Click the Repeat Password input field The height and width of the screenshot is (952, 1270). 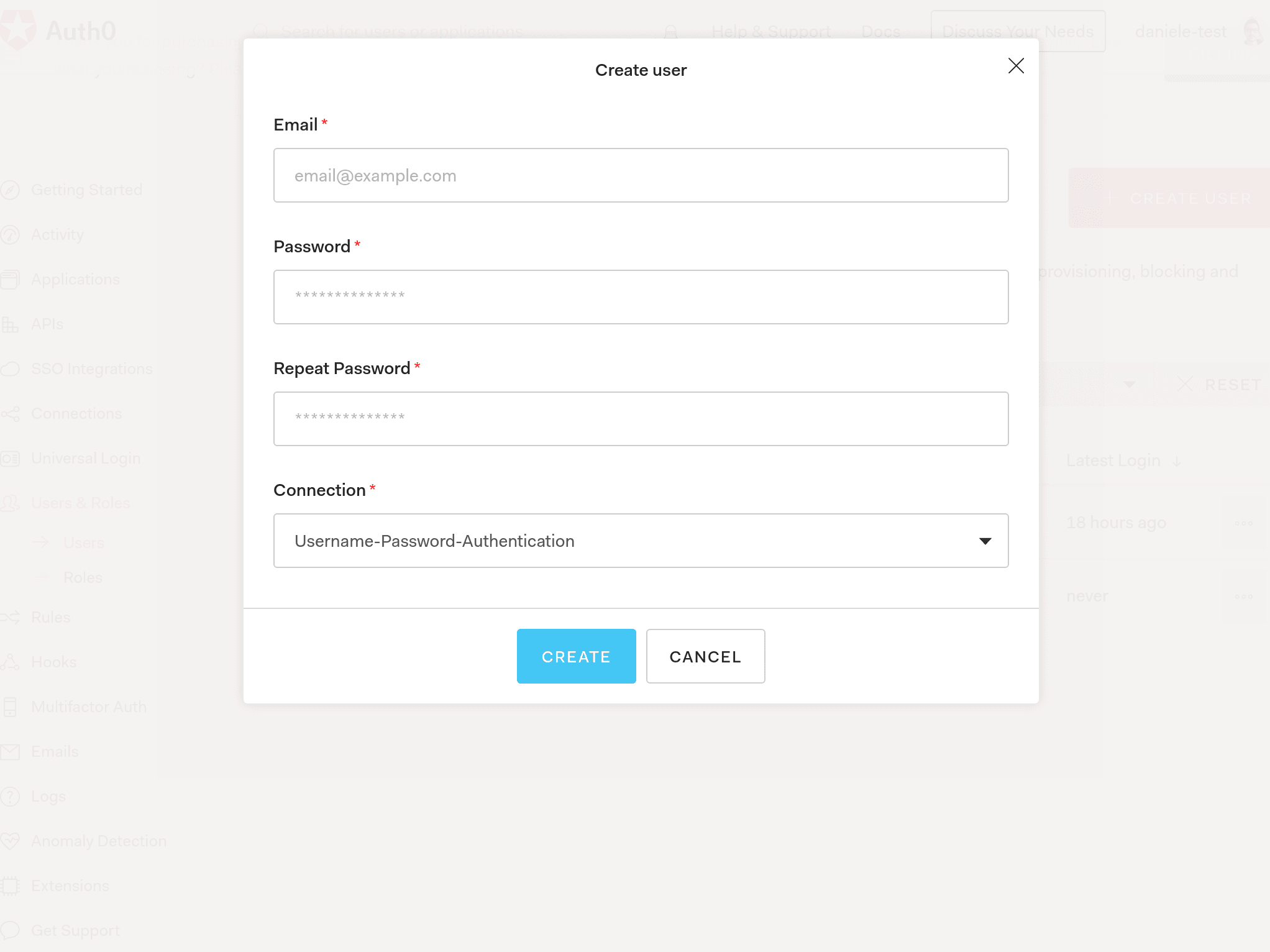641,419
